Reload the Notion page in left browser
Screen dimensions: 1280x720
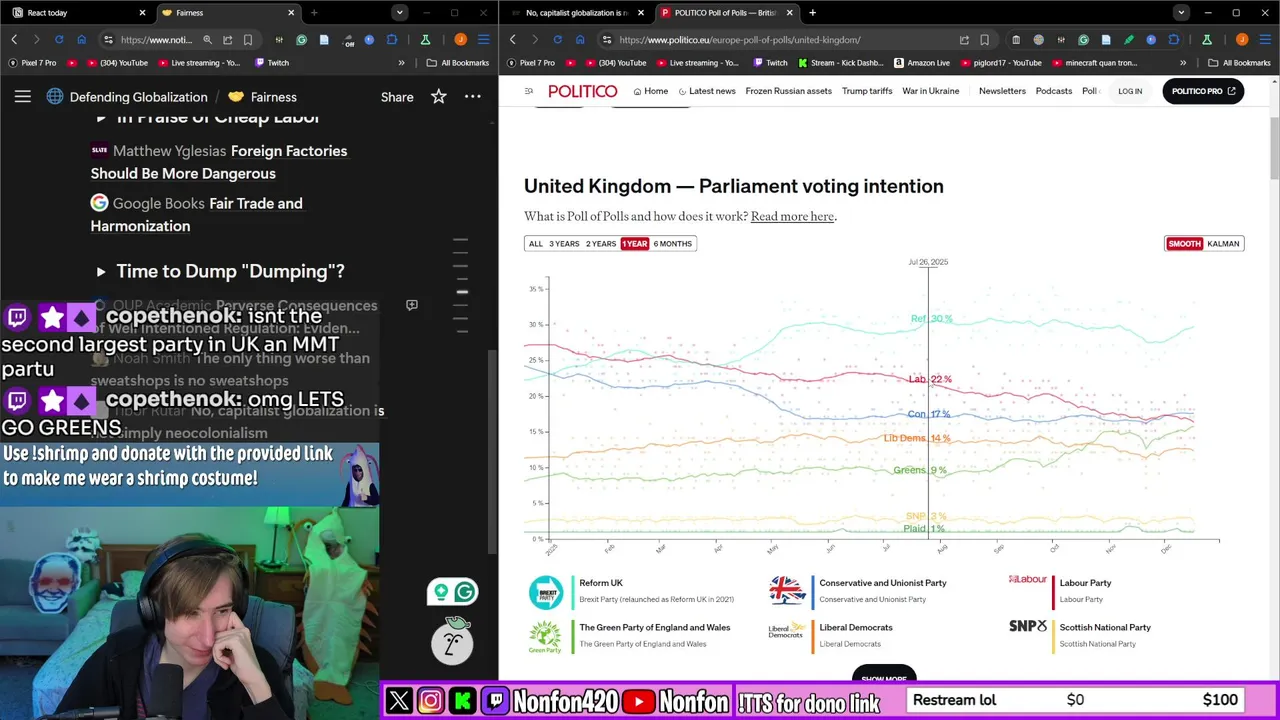[x=59, y=40]
